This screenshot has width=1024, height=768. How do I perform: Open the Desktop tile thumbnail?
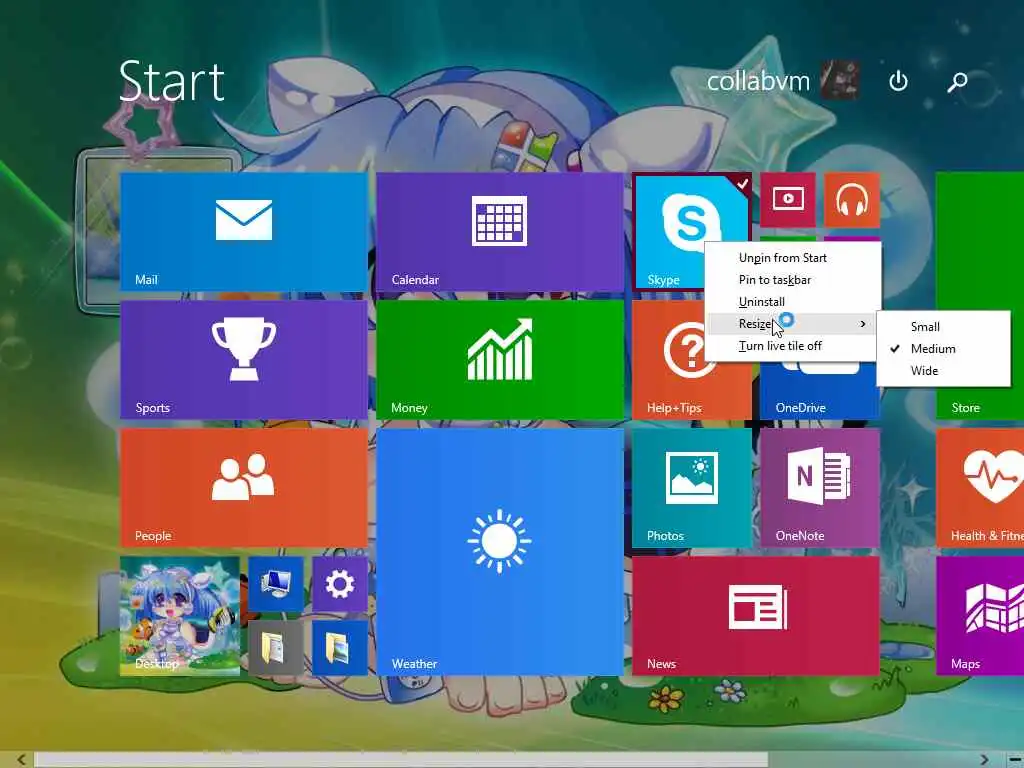point(180,615)
